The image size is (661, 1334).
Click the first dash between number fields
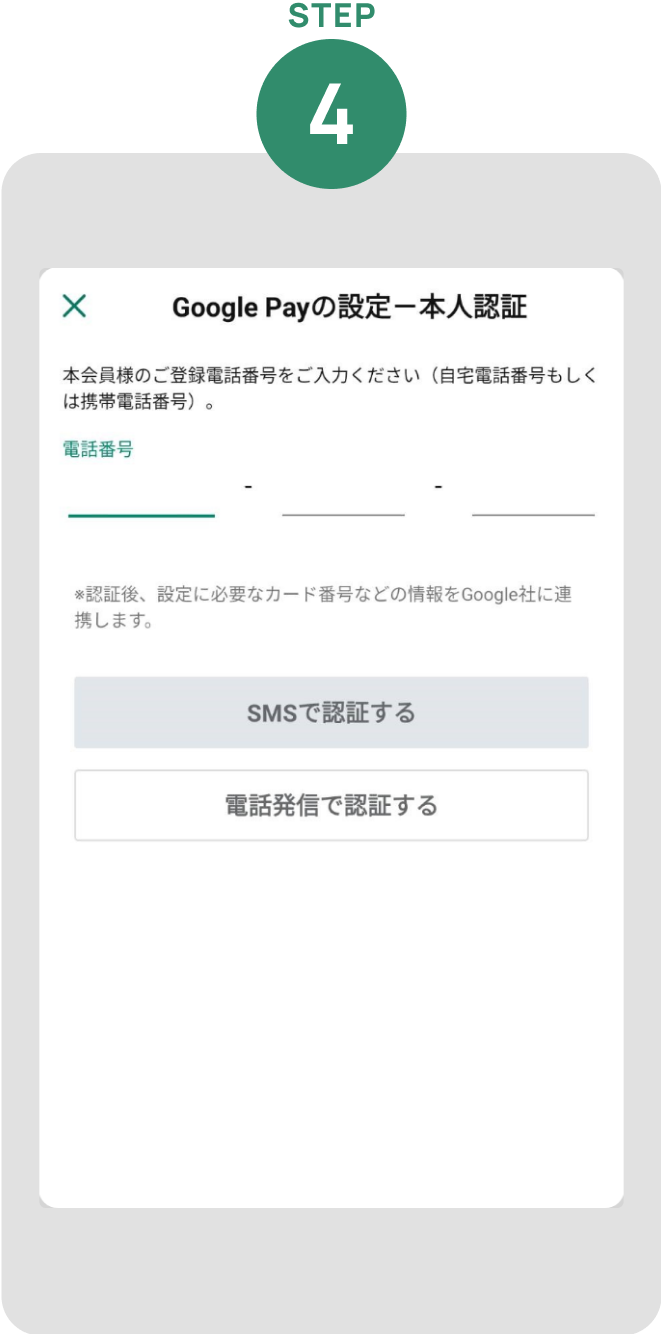coord(246,487)
